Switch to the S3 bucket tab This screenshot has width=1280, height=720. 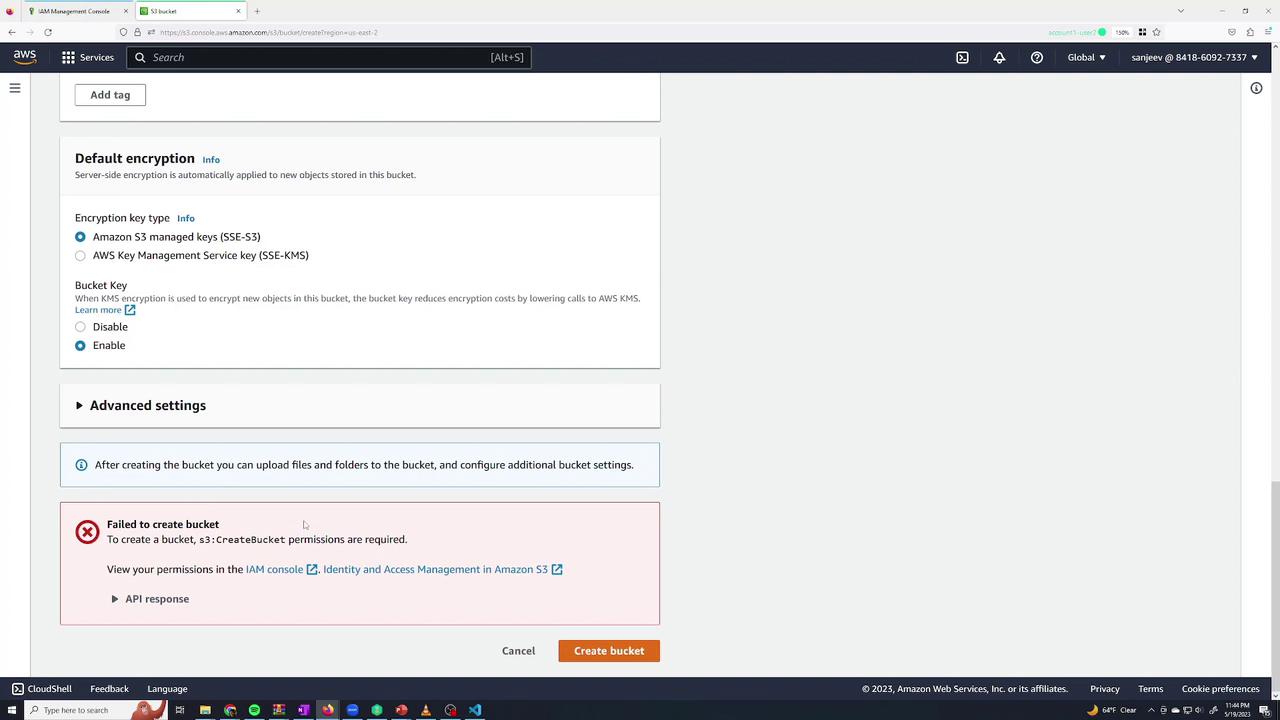[191, 11]
